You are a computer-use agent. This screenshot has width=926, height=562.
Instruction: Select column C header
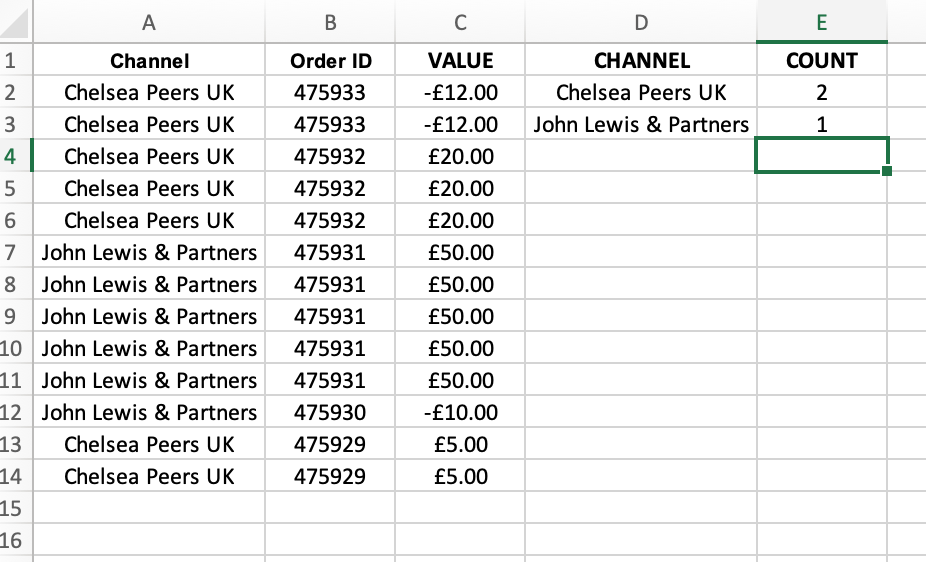pyautogui.click(x=460, y=22)
